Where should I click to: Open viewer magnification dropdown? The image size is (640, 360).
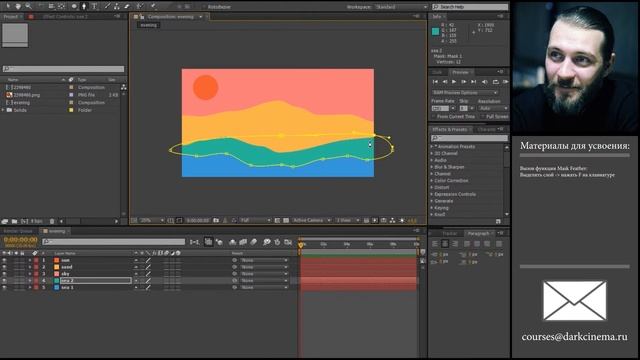(x=152, y=220)
